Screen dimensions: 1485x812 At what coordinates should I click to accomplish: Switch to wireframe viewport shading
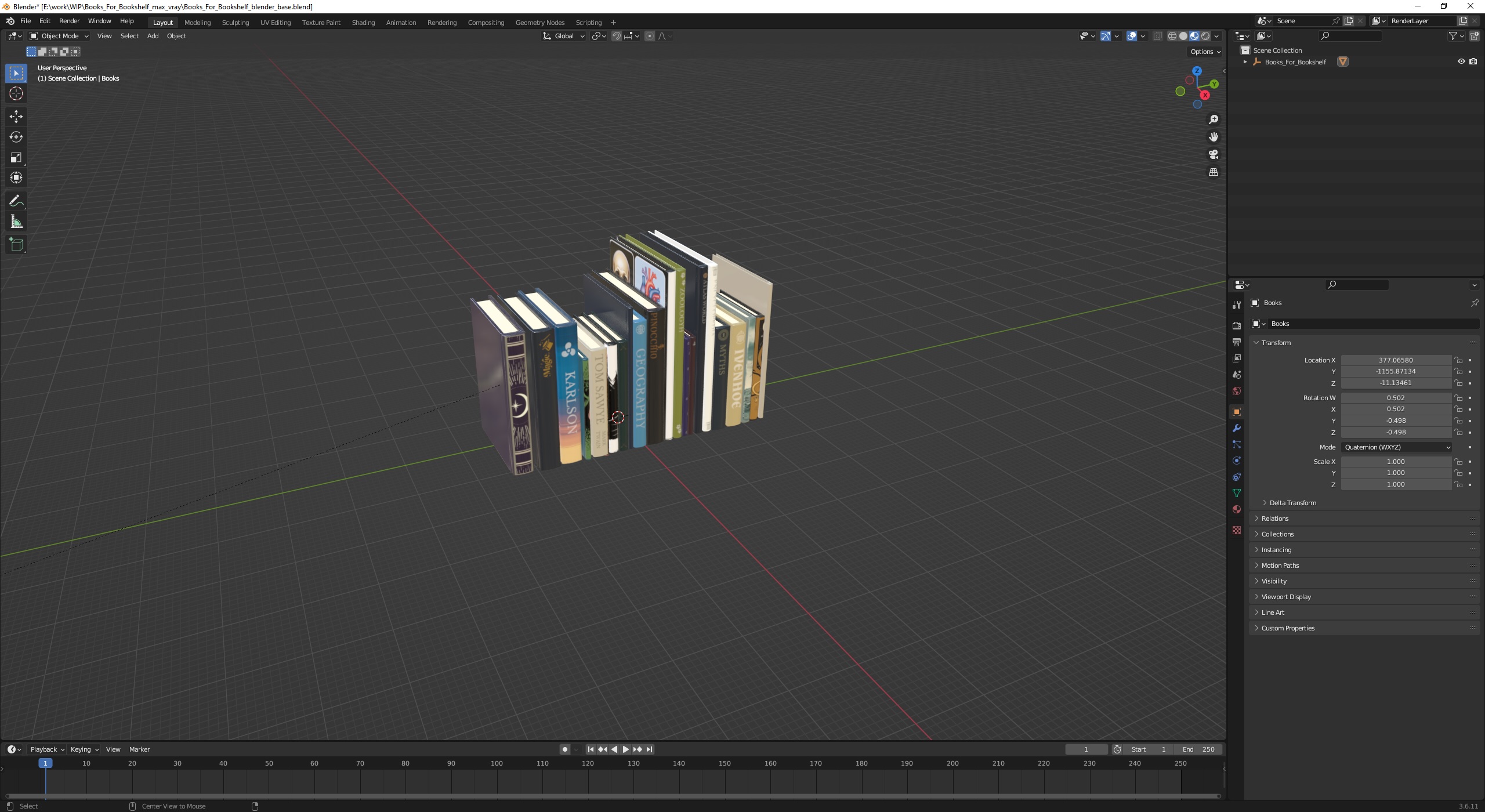point(1172,36)
